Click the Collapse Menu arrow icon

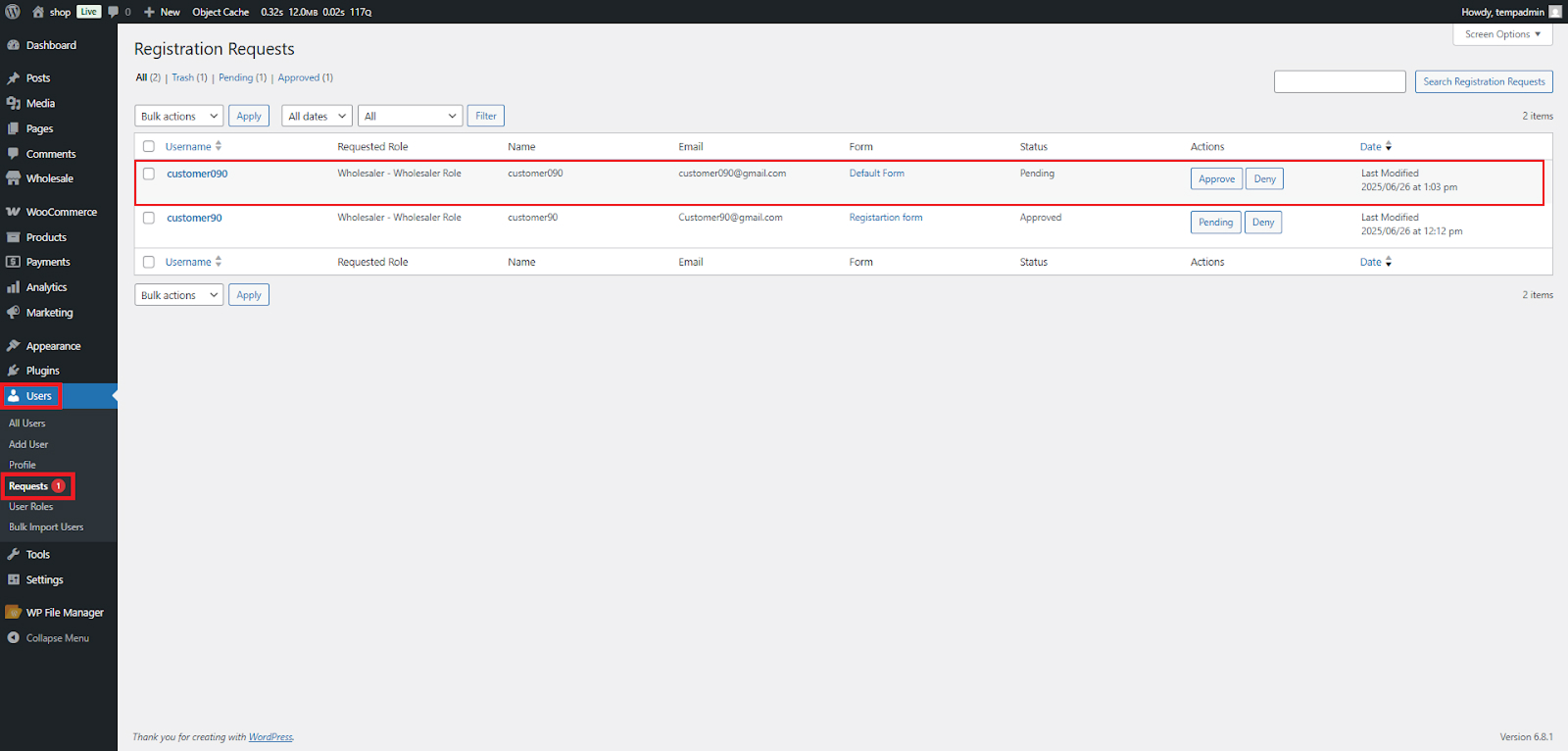14,637
